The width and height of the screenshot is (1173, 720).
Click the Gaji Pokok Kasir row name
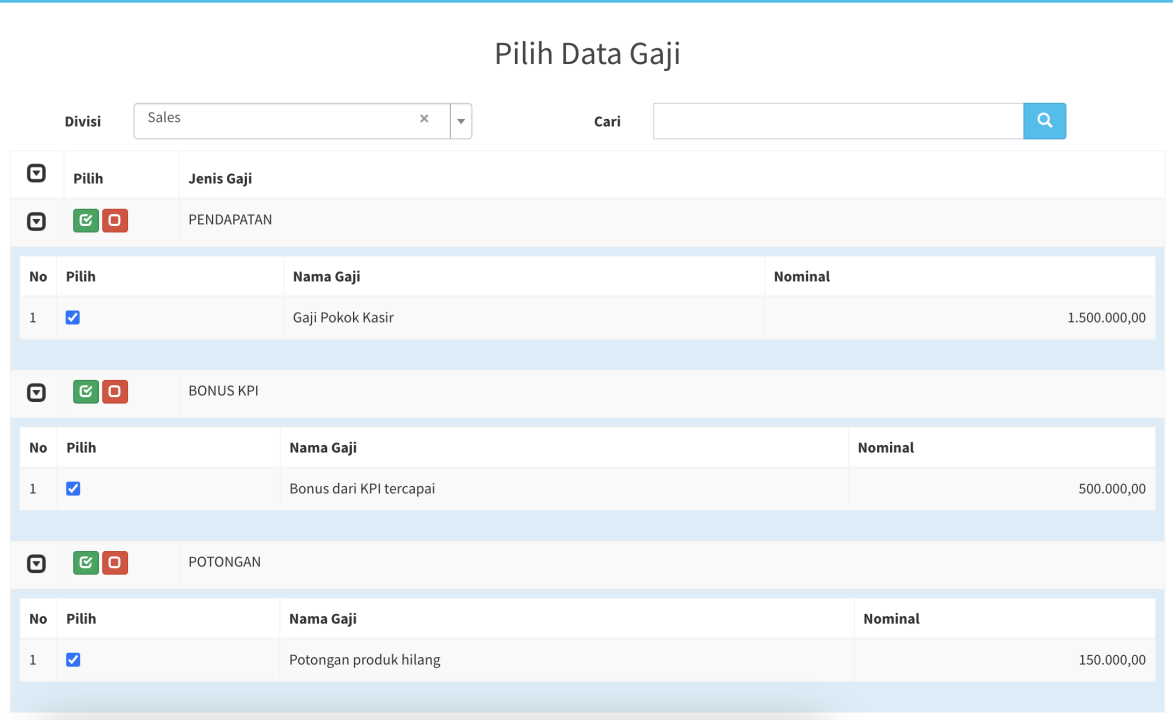pyautogui.click(x=343, y=318)
